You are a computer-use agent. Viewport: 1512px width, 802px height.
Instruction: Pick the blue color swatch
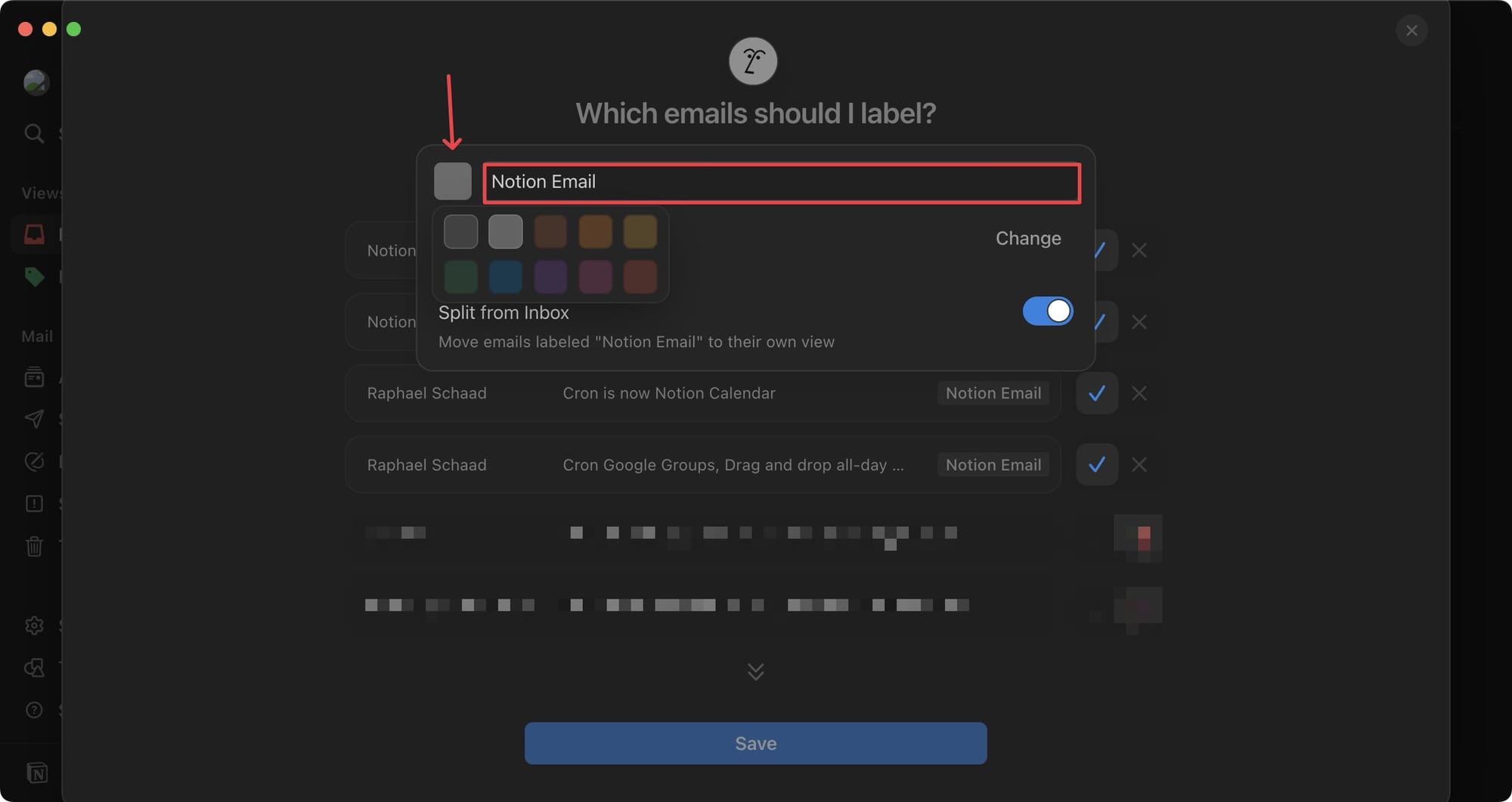tap(506, 277)
